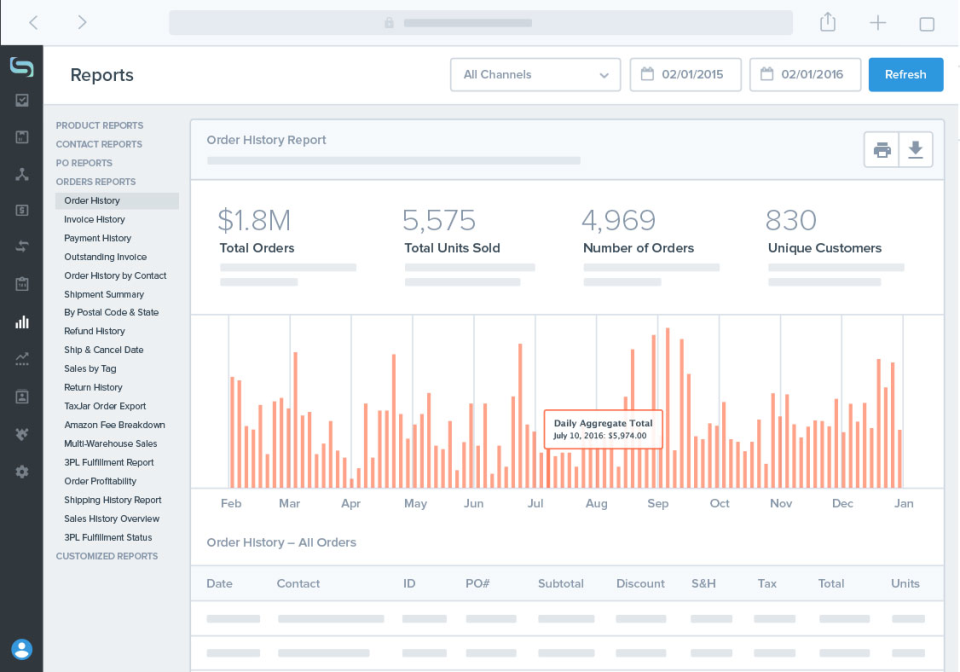
Task: Expand the Customized Reports section
Action: pyautogui.click(x=106, y=556)
